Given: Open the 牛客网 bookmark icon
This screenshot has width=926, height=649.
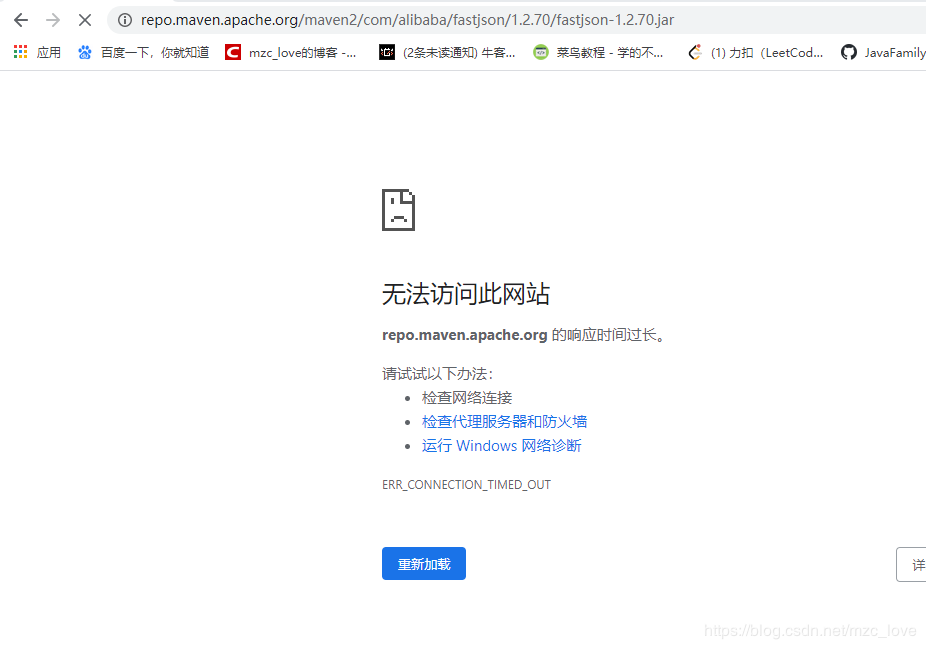Looking at the screenshot, I should (x=387, y=52).
